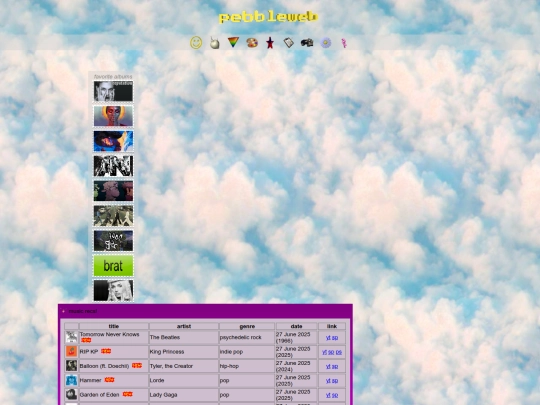Click the Balloon song cover thumbnail
Viewport: 540px width, 405px height.
click(x=71, y=365)
